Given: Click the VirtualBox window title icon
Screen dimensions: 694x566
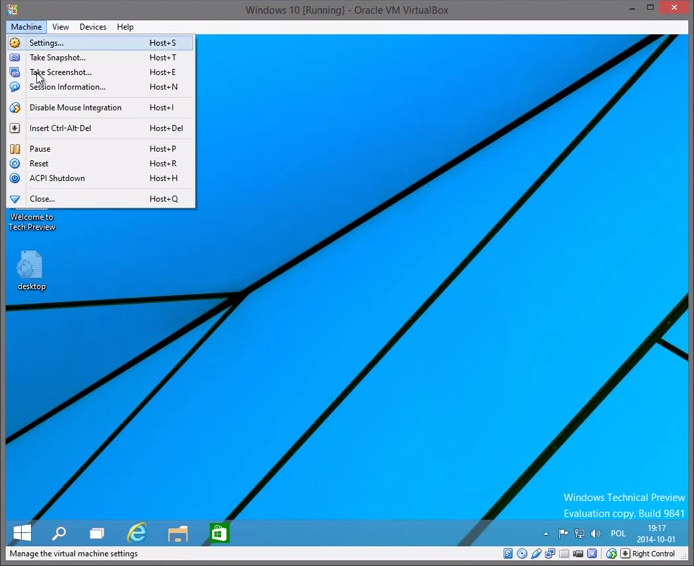Looking at the screenshot, I should pyautogui.click(x=12, y=9).
